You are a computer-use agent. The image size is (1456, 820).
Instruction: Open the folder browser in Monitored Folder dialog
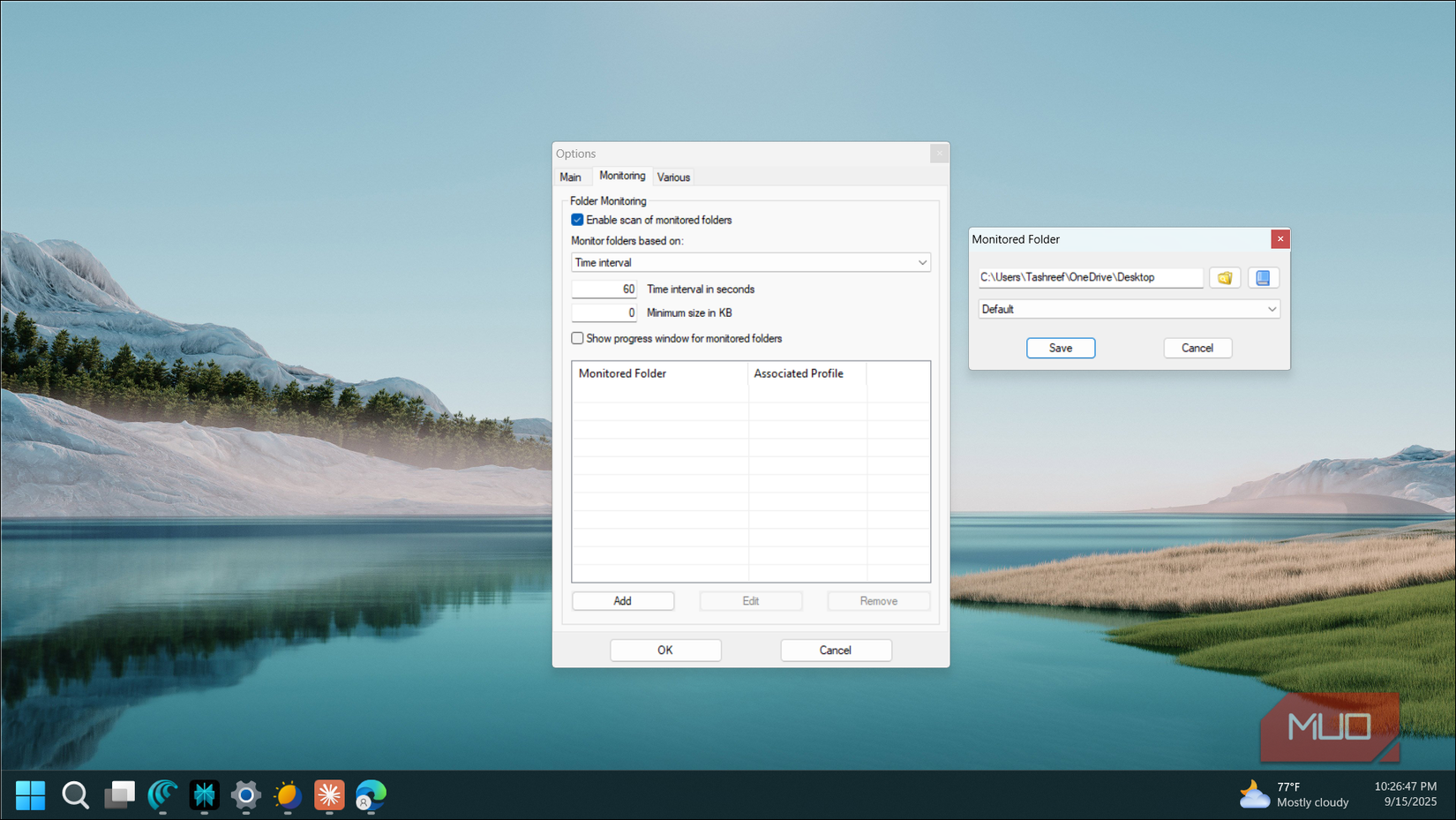(x=1225, y=277)
